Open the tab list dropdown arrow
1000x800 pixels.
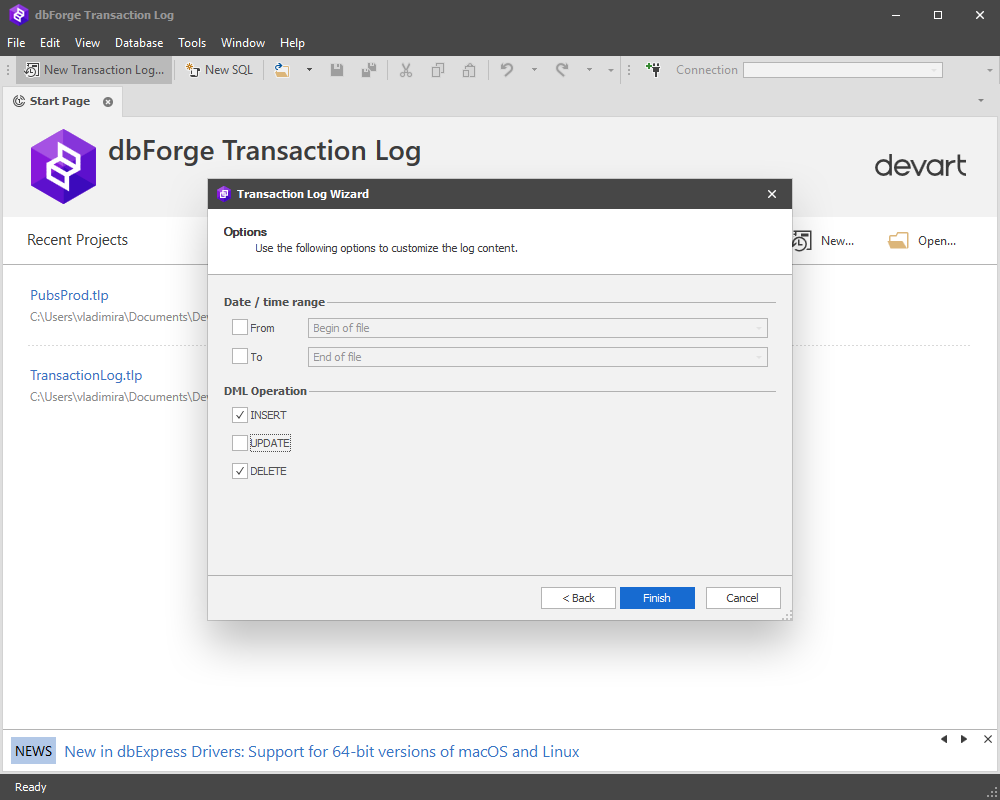tap(981, 101)
